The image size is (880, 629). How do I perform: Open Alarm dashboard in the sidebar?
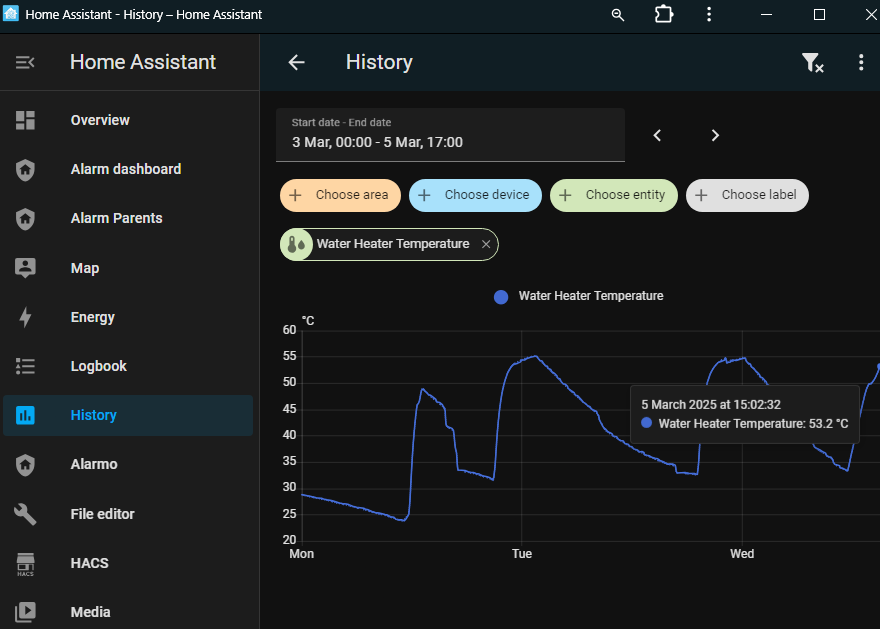(x=126, y=169)
